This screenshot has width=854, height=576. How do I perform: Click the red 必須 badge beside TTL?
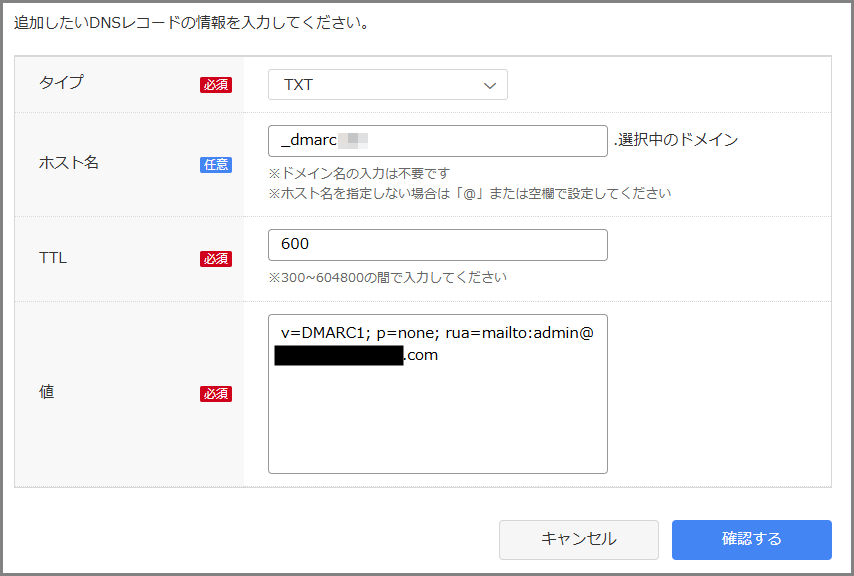click(x=215, y=259)
